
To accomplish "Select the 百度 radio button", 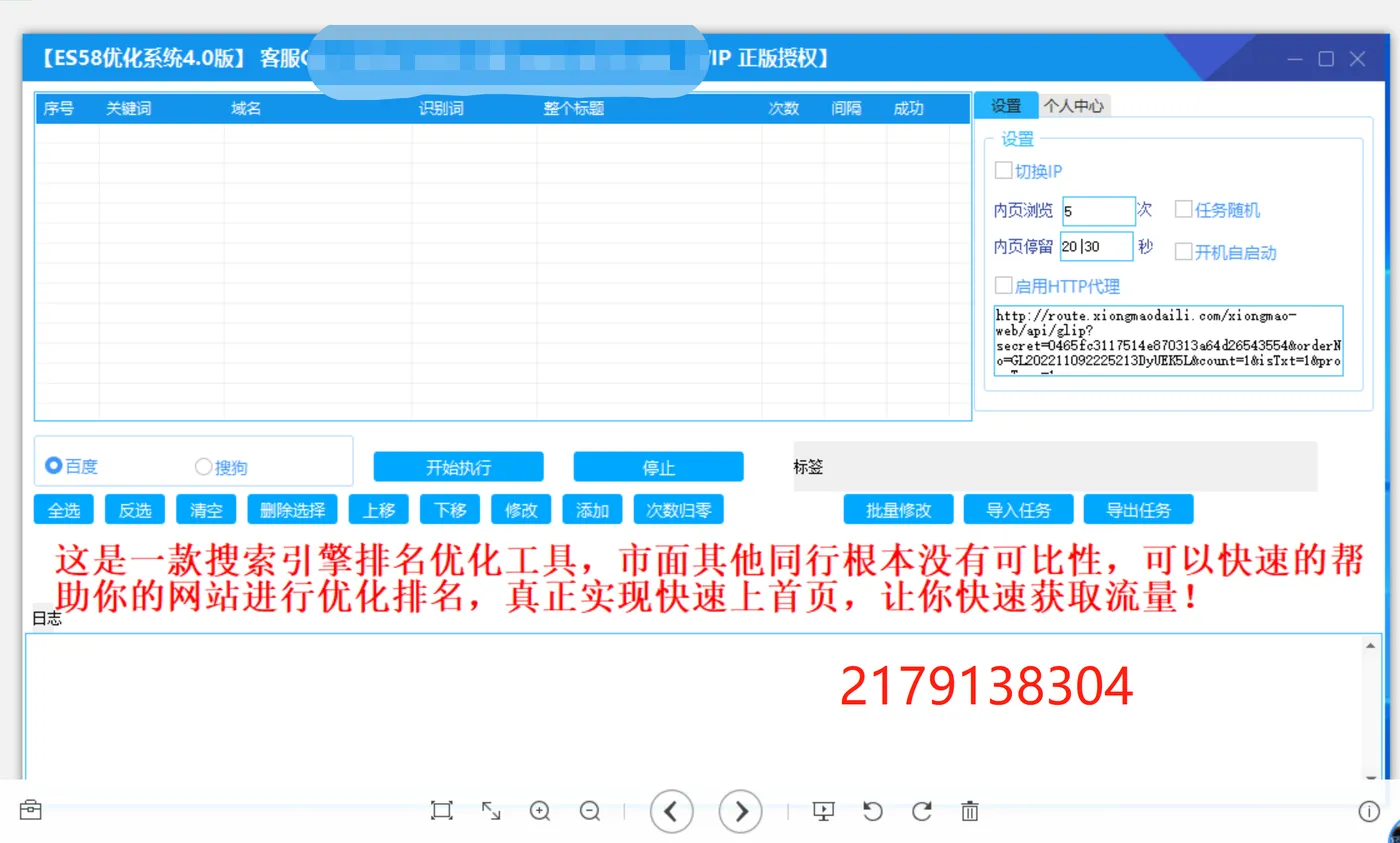I will (54, 466).
